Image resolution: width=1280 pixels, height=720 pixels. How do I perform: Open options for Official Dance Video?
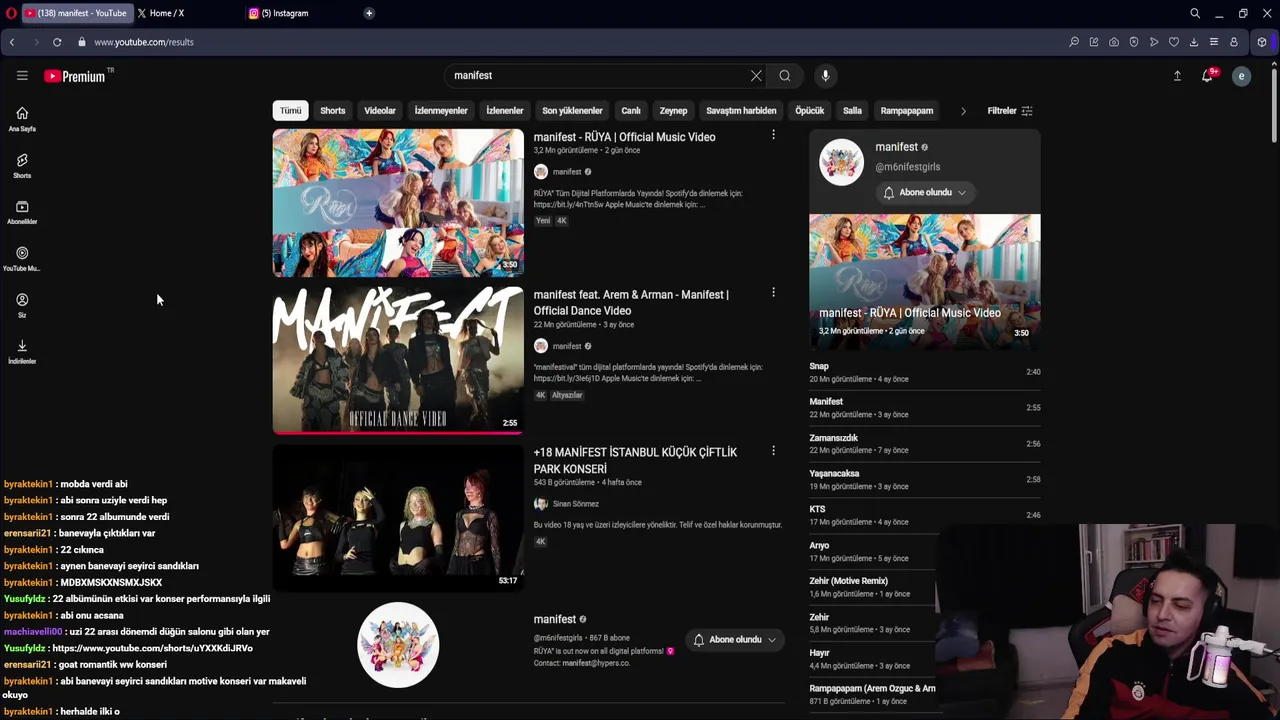pyautogui.click(x=773, y=293)
